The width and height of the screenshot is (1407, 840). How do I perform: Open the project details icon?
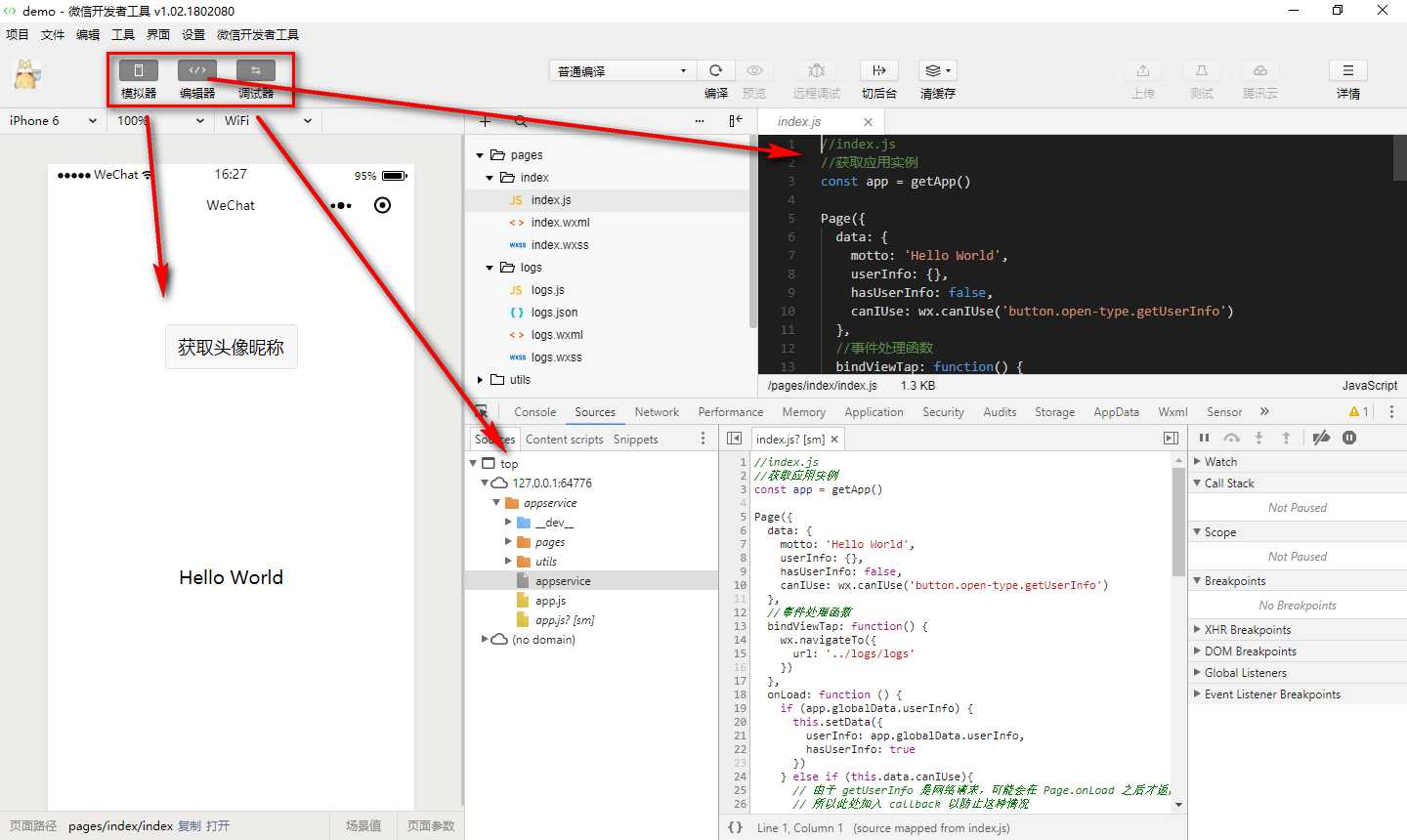point(1348,70)
